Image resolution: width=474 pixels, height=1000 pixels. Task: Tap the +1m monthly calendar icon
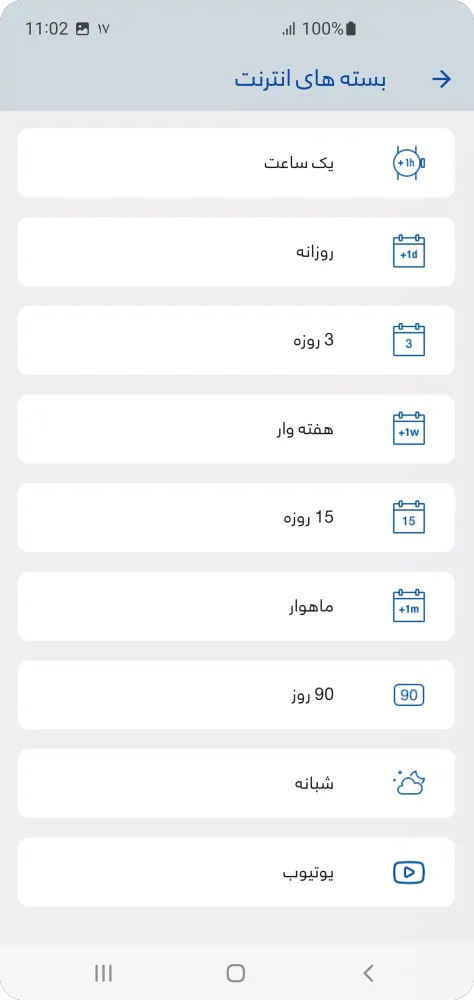pos(409,607)
